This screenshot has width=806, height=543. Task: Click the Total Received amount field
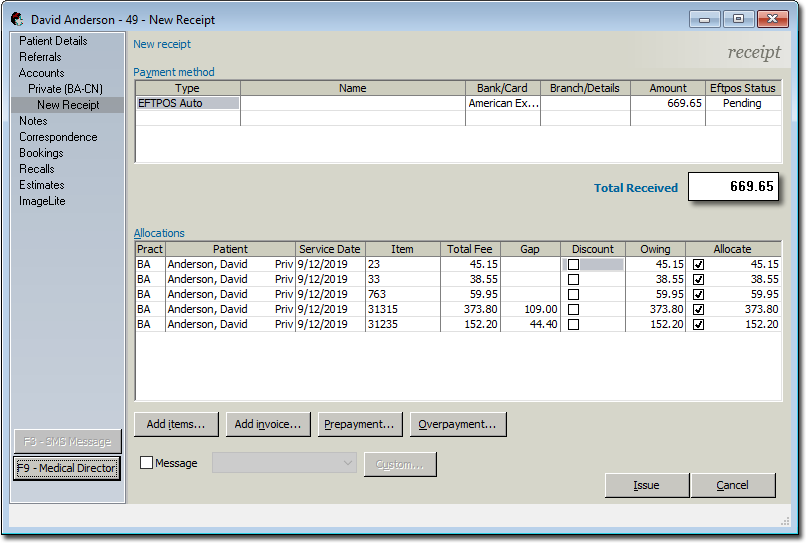click(x=732, y=187)
